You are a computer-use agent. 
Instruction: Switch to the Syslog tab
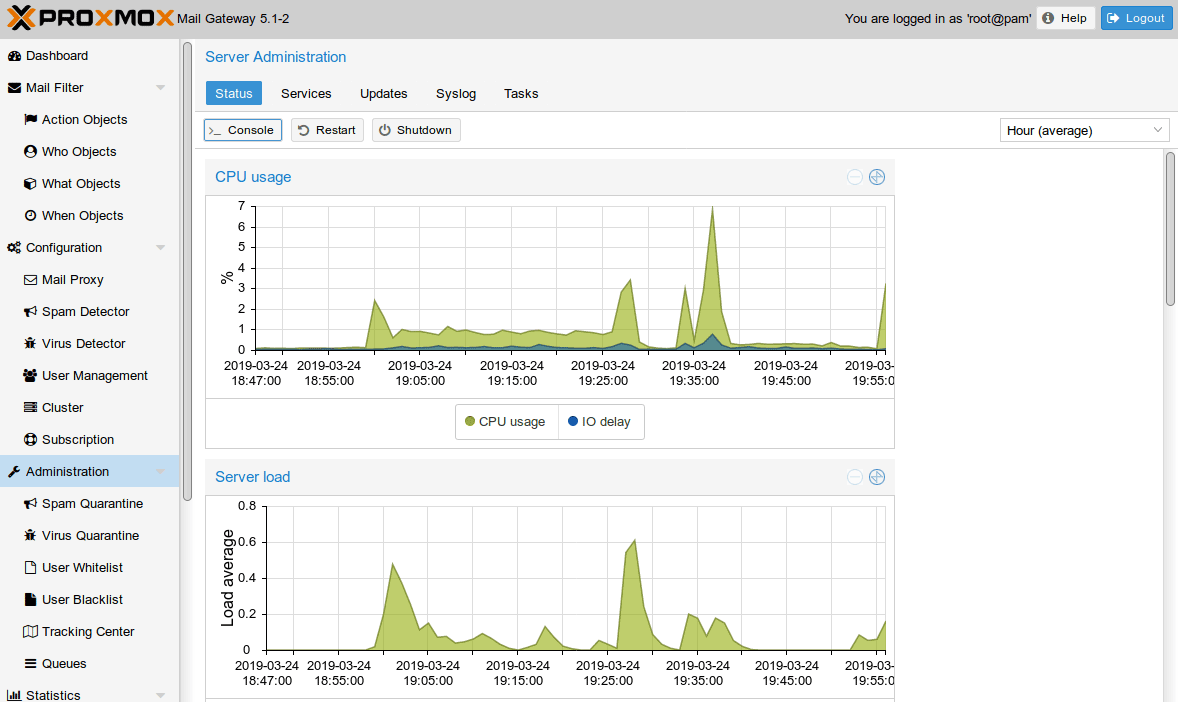456,94
